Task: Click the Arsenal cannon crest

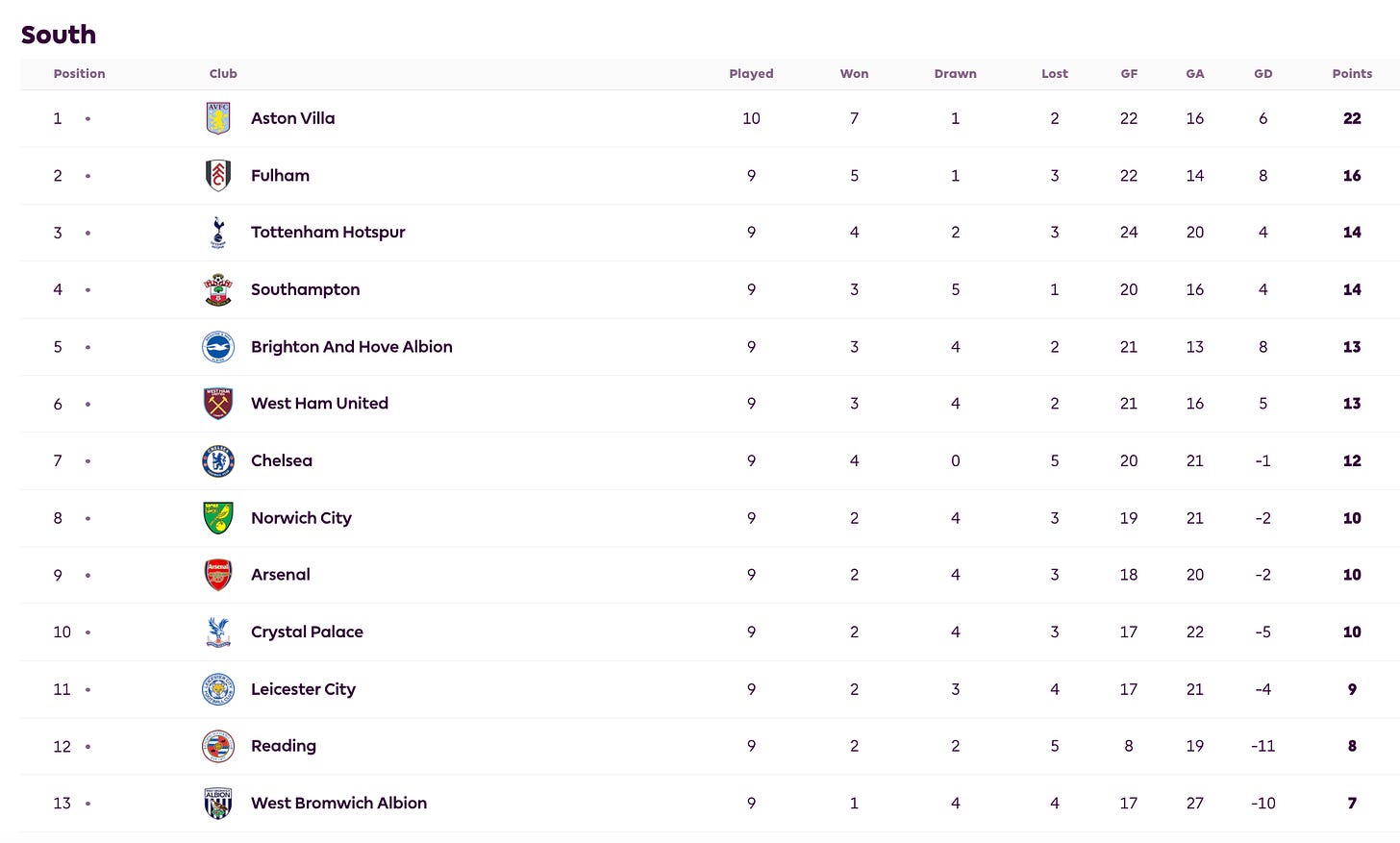Action: 218,575
